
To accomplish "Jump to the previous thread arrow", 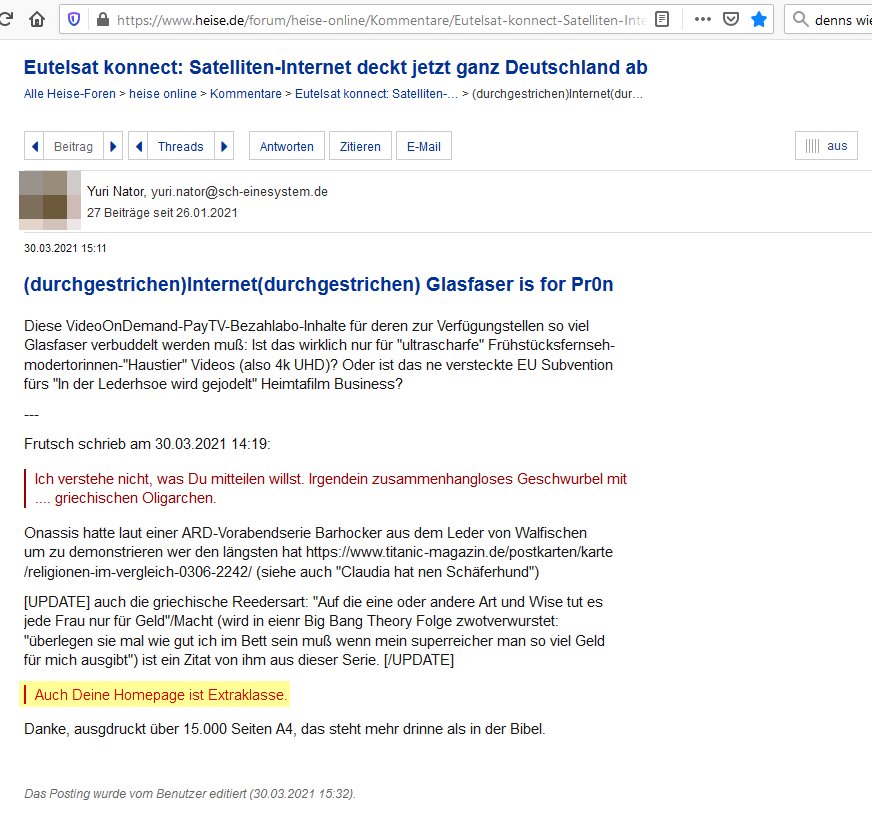I will coord(139,146).
